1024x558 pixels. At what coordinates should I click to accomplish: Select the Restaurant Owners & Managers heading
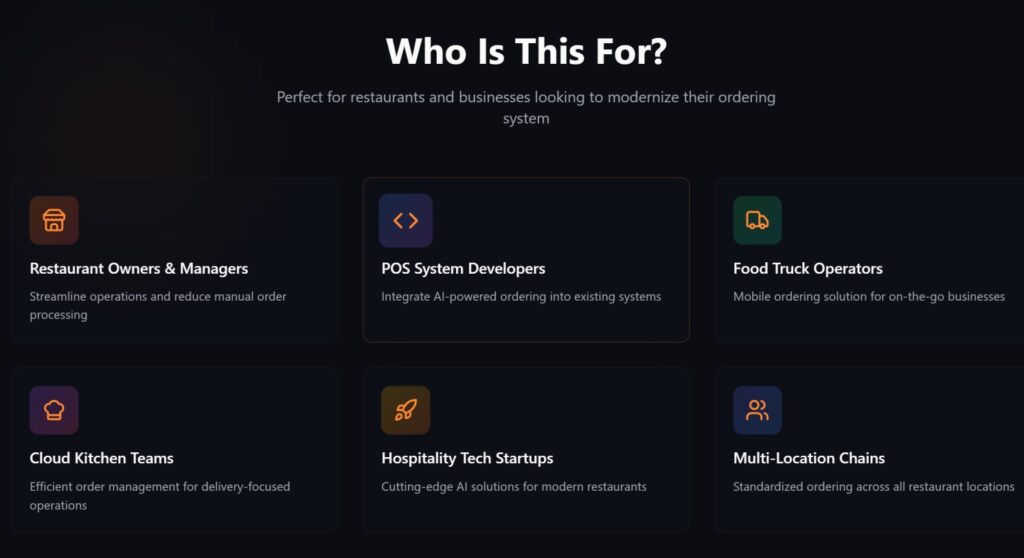pos(138,269)
